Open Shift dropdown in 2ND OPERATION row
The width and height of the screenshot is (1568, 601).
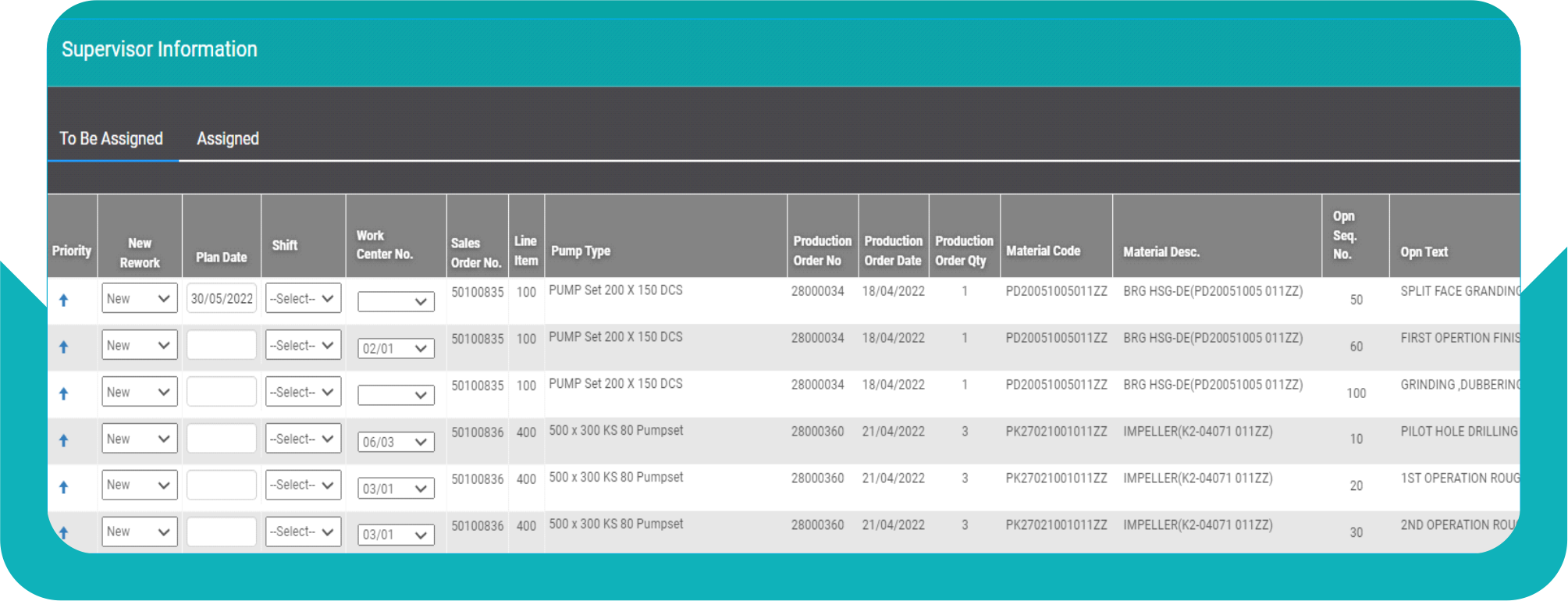click(x=304, y=532)
